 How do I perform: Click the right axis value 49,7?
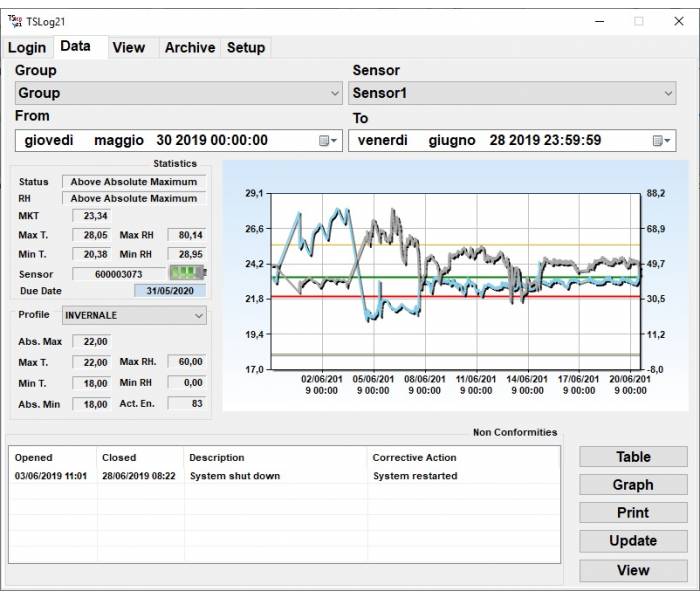[656, 264]
